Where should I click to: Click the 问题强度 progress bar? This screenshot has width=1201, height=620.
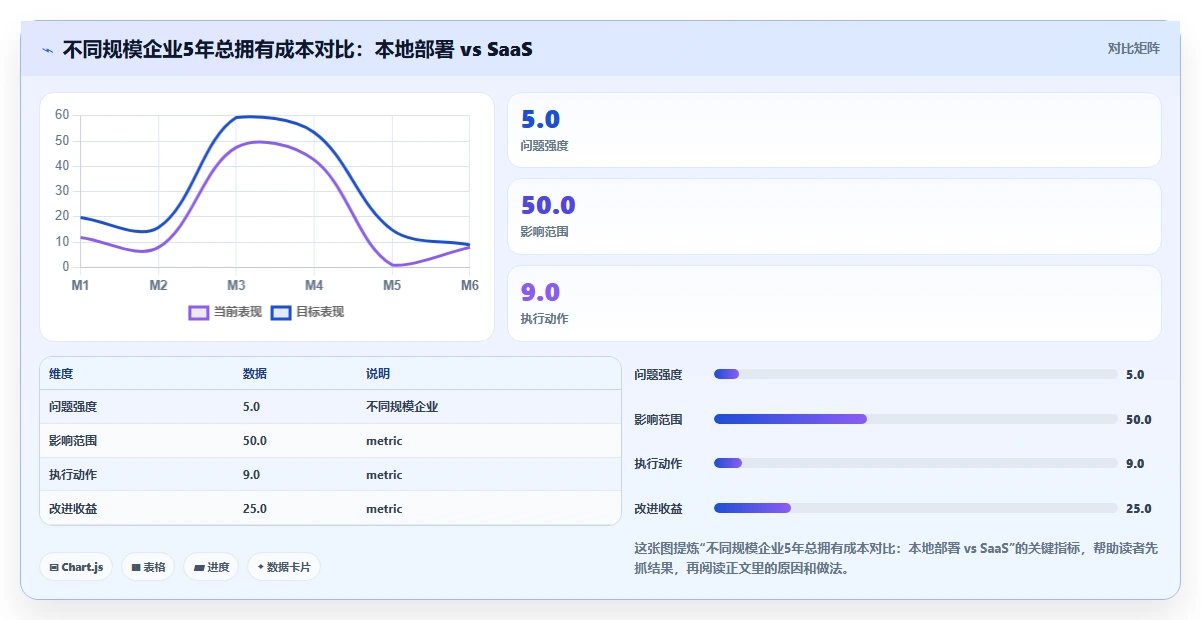click(915, 374)
